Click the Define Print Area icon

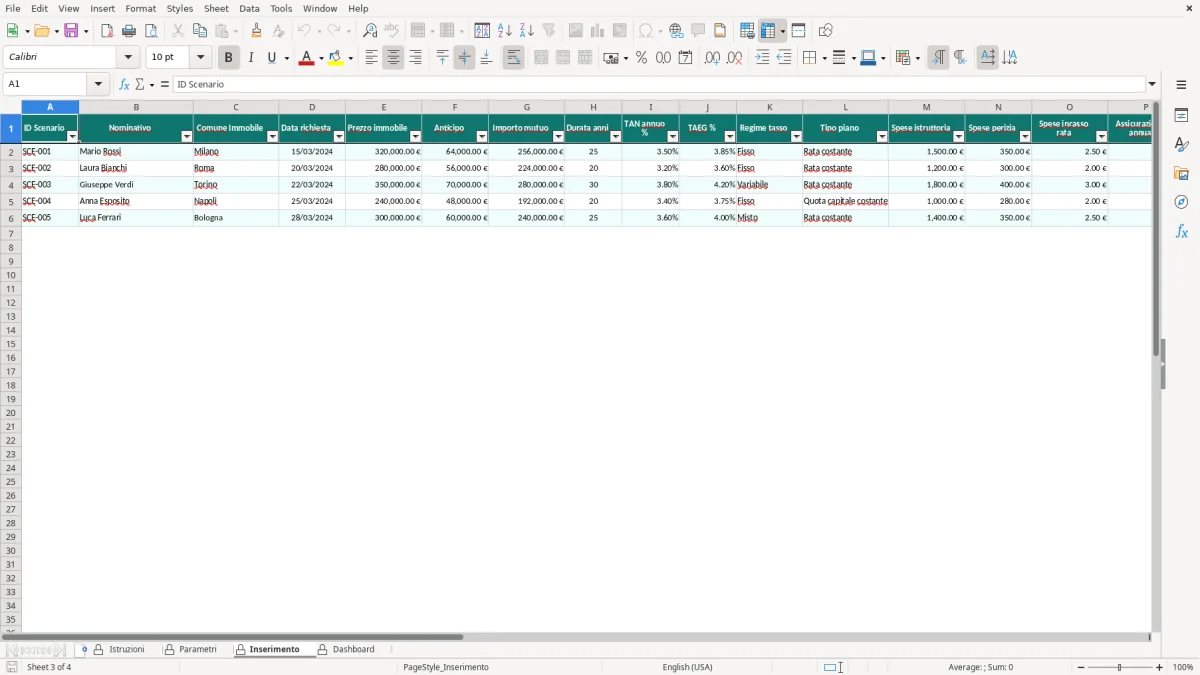click(x=747, y=31)
